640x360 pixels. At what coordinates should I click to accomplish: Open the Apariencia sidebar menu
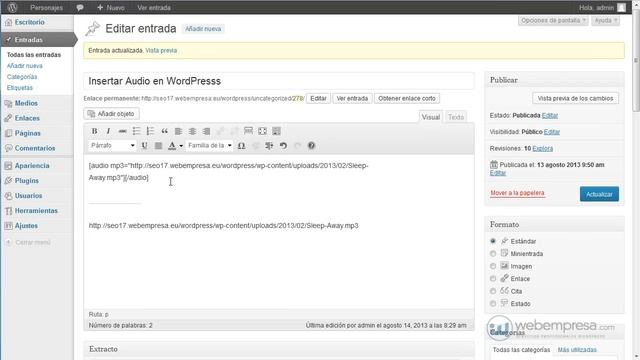(32, 166)
